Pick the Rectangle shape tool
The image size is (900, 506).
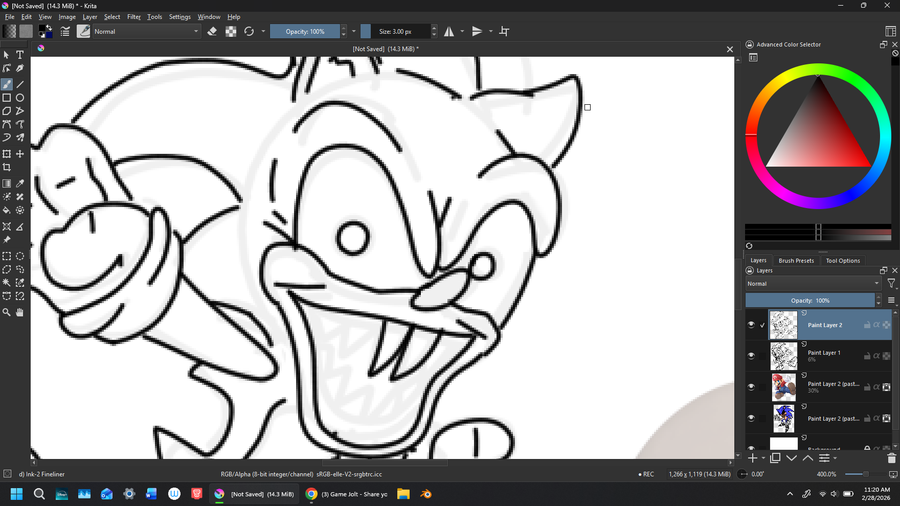pos(6,98)
